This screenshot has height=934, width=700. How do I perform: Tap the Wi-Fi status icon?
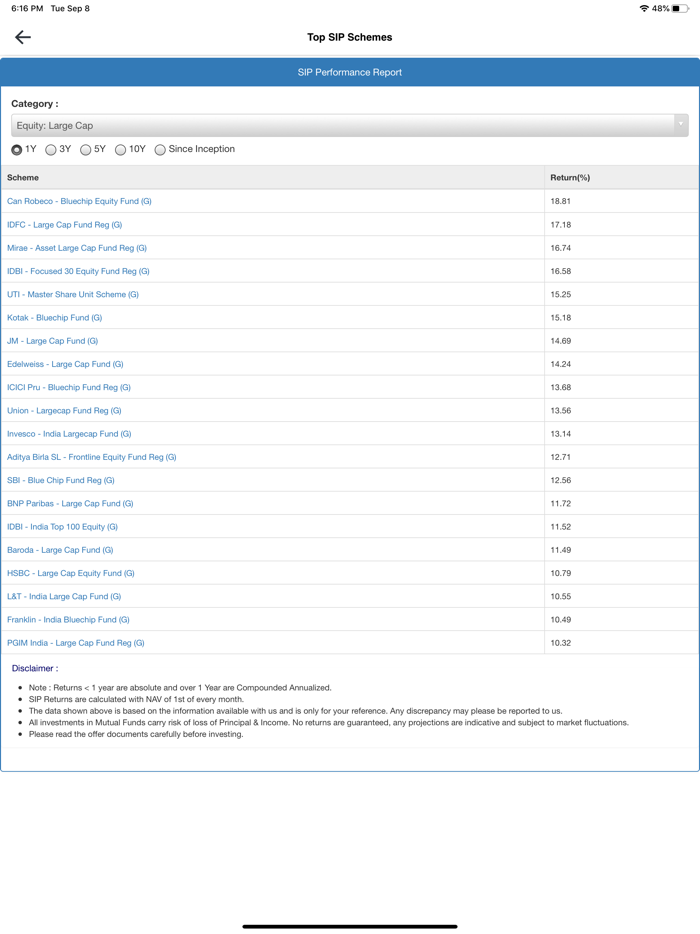[x=644, y=8]
